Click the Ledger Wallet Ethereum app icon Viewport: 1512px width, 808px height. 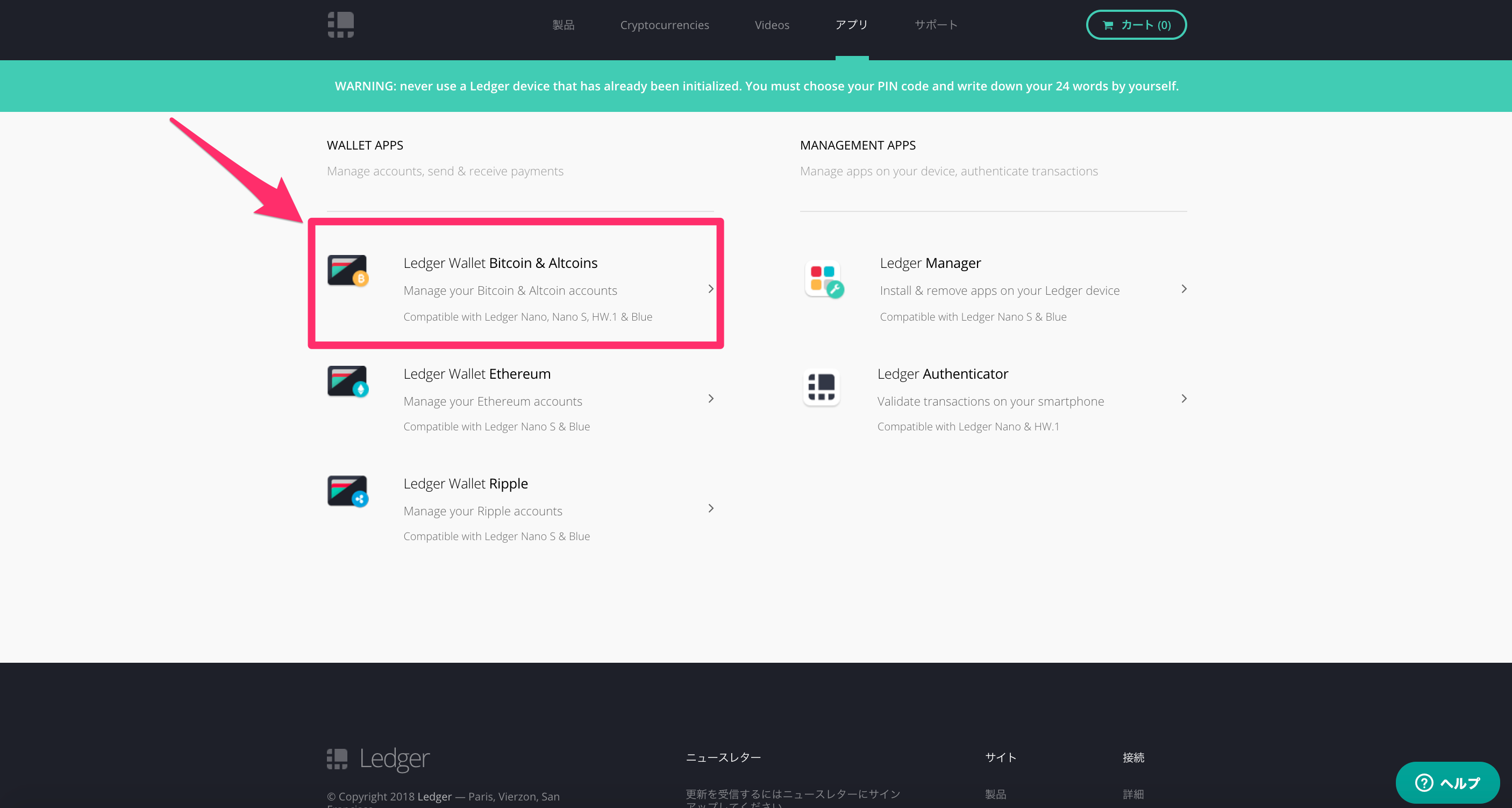[x=347, y=382]
